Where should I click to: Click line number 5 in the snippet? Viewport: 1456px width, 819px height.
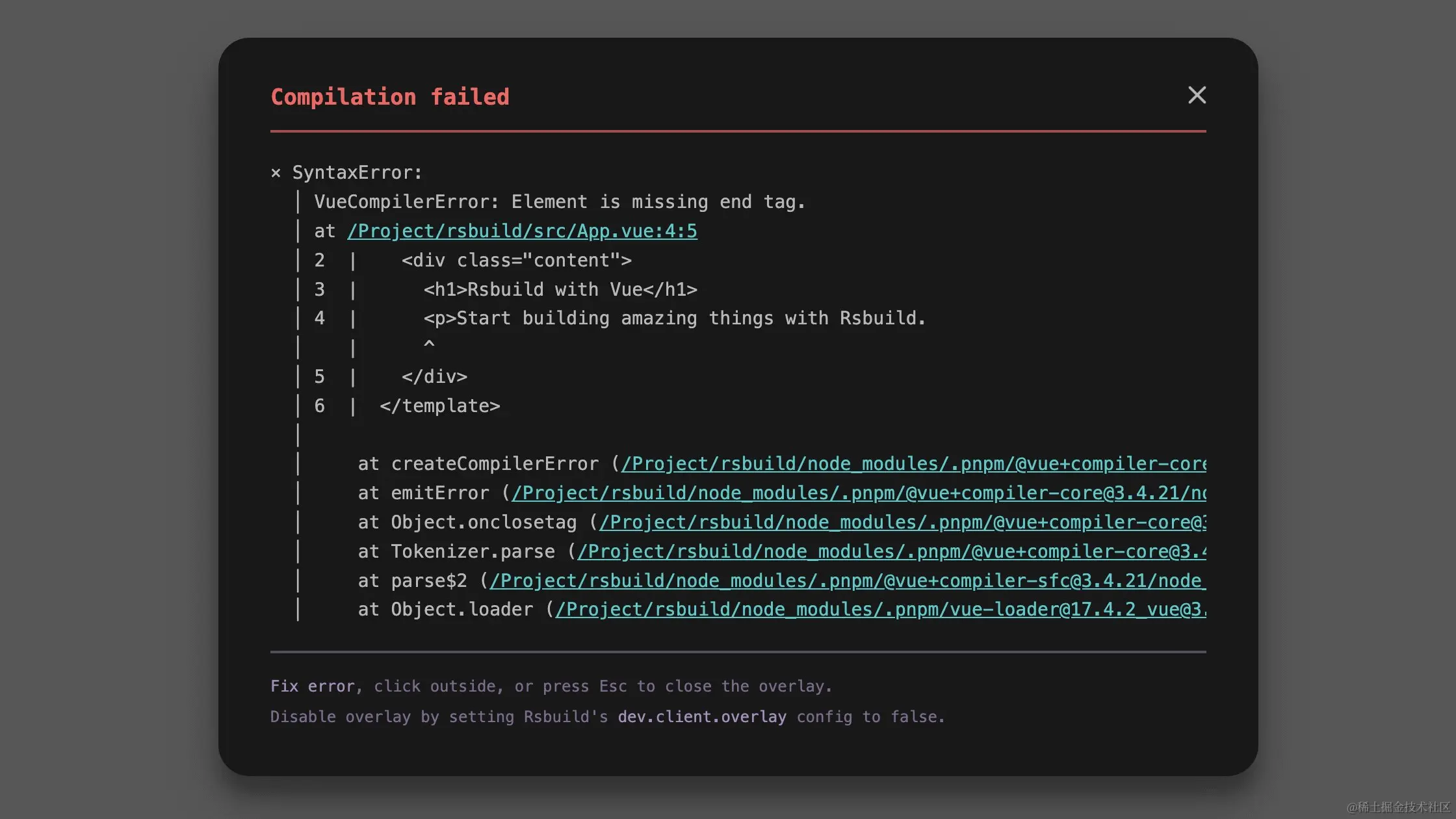pos(319,376)
